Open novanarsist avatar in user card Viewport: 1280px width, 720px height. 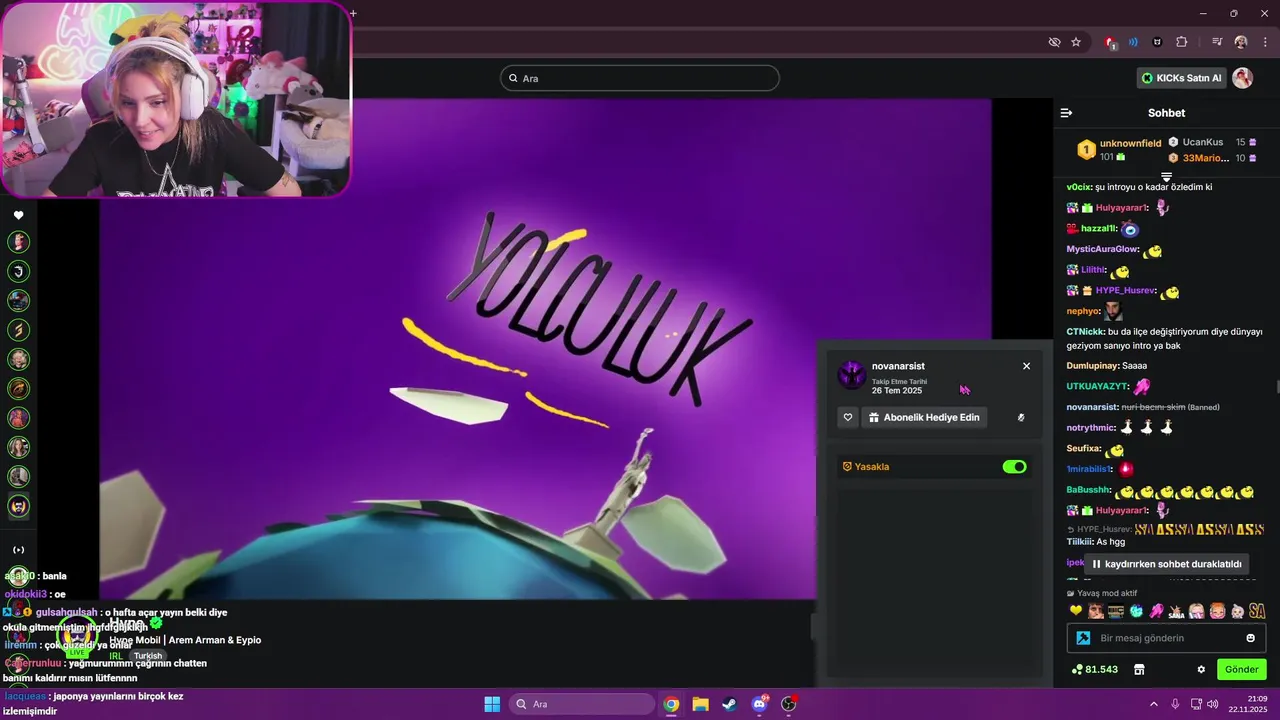click(851, 375)
